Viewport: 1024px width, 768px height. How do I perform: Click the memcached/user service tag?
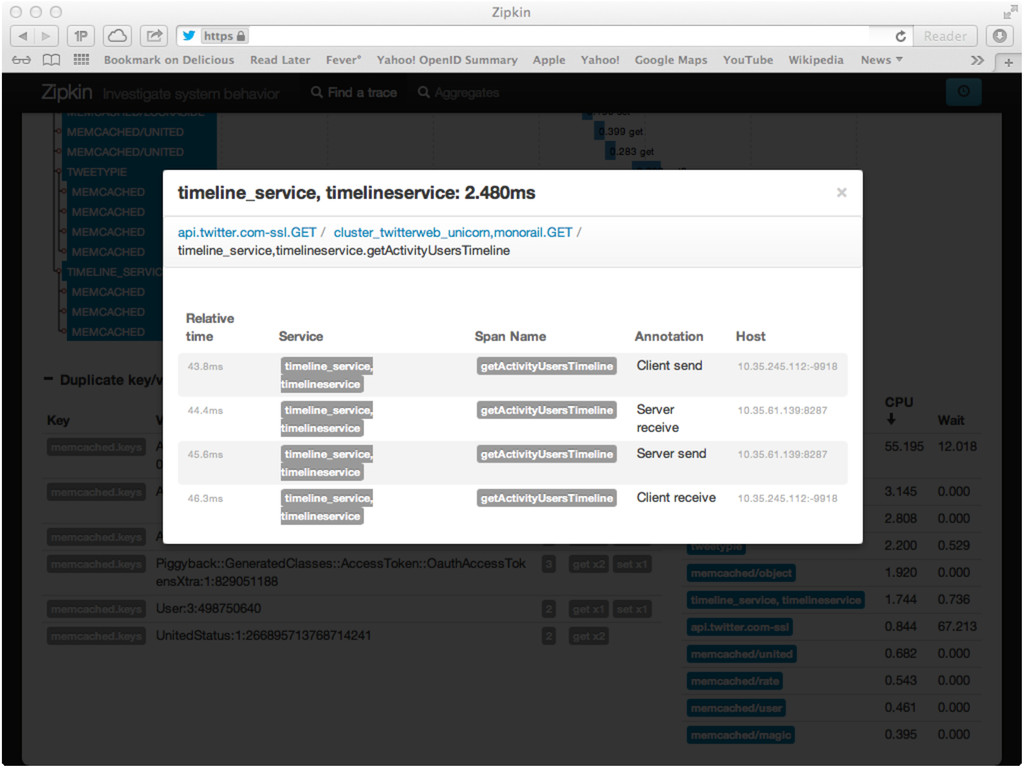tap(736, 708)
